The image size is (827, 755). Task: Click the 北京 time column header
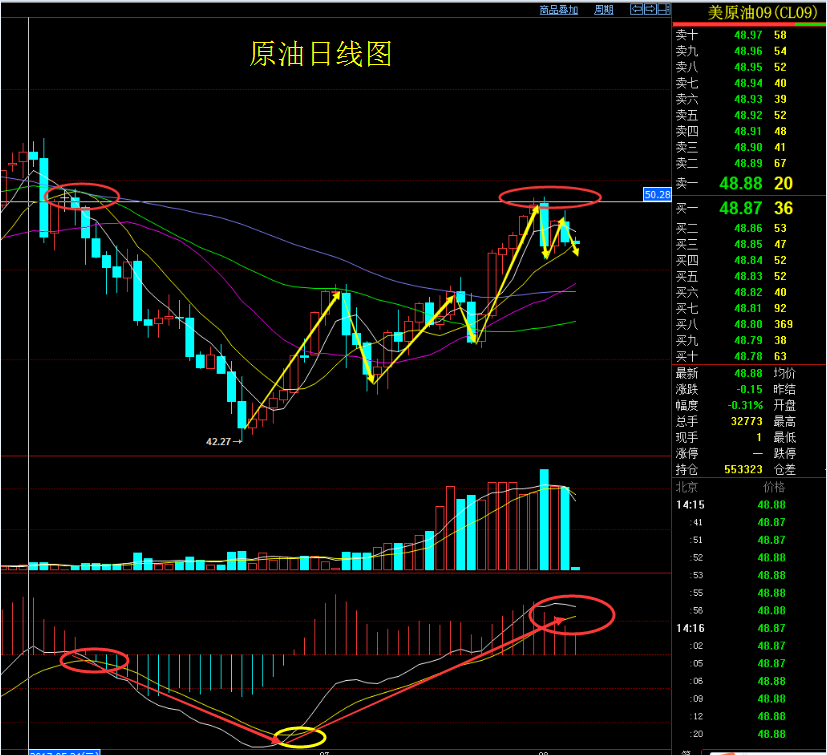tap(687, 487)
